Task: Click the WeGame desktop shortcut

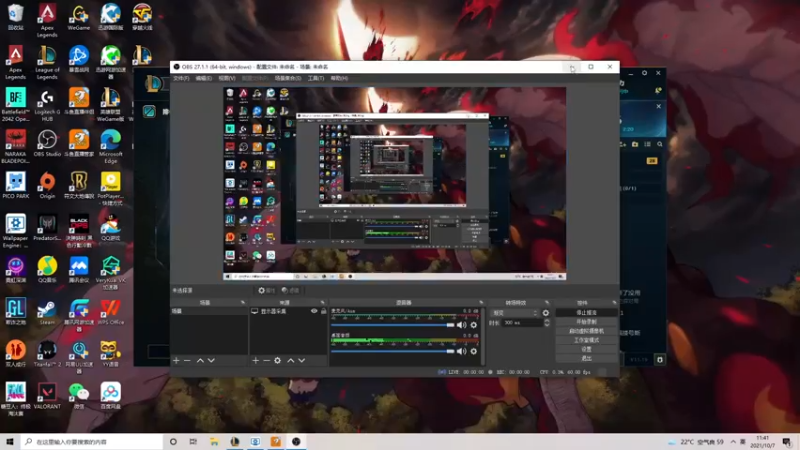Action: [x=79, y=17]
